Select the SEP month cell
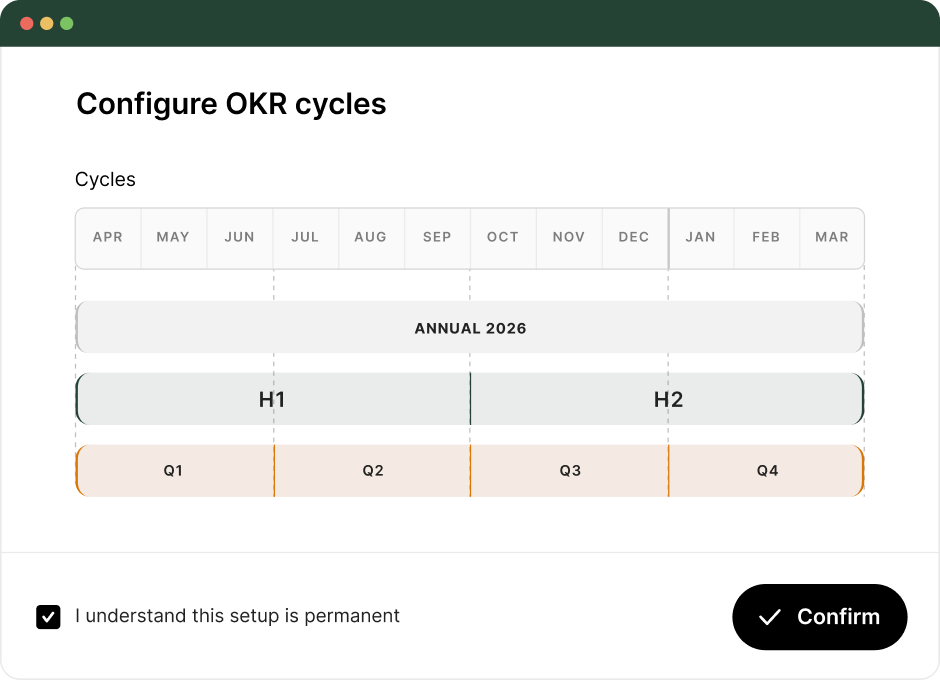 [438, 237]
